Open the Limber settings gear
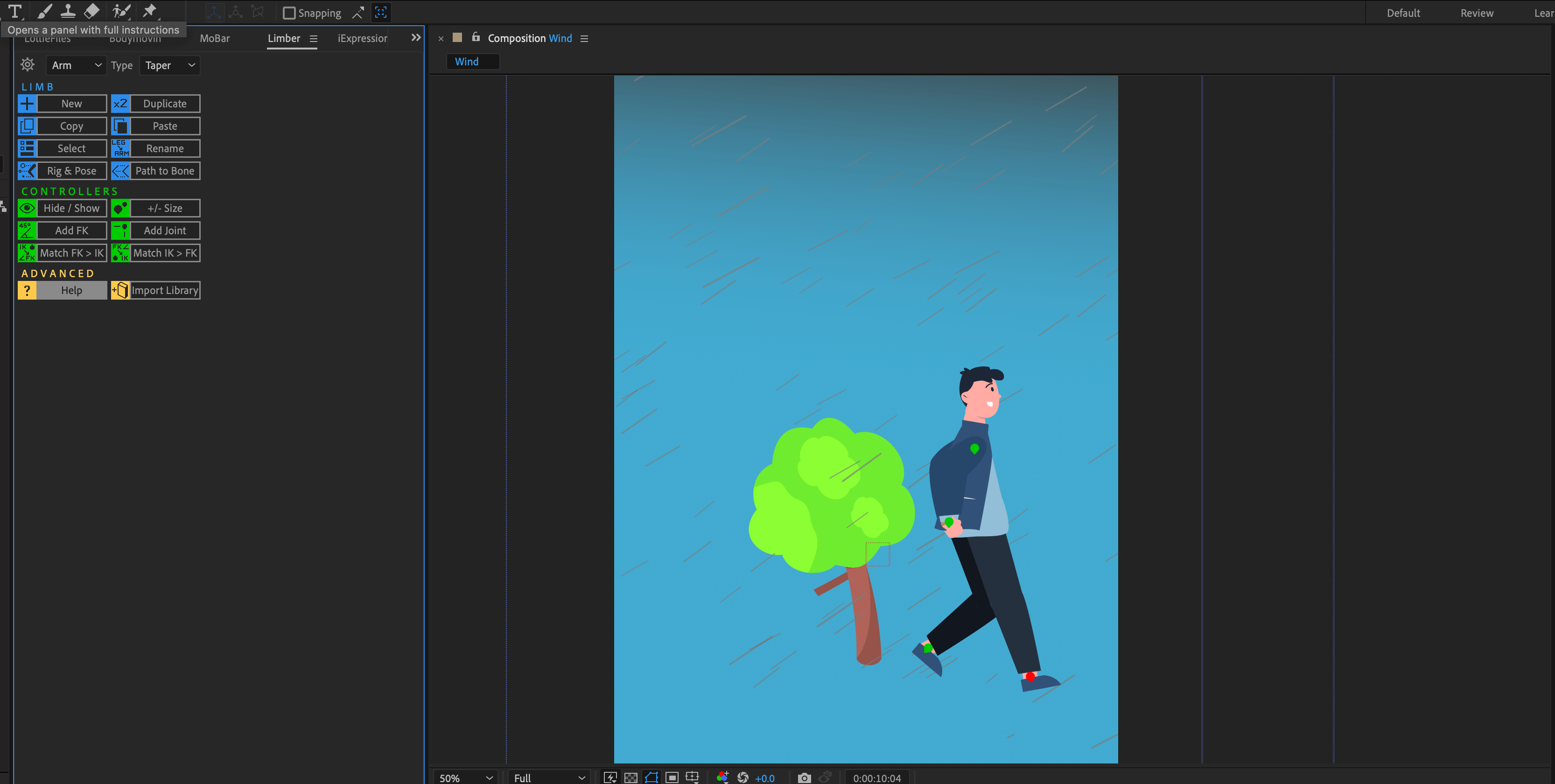The width and height of the screenshot is (1555, 784). pos(27,64)
